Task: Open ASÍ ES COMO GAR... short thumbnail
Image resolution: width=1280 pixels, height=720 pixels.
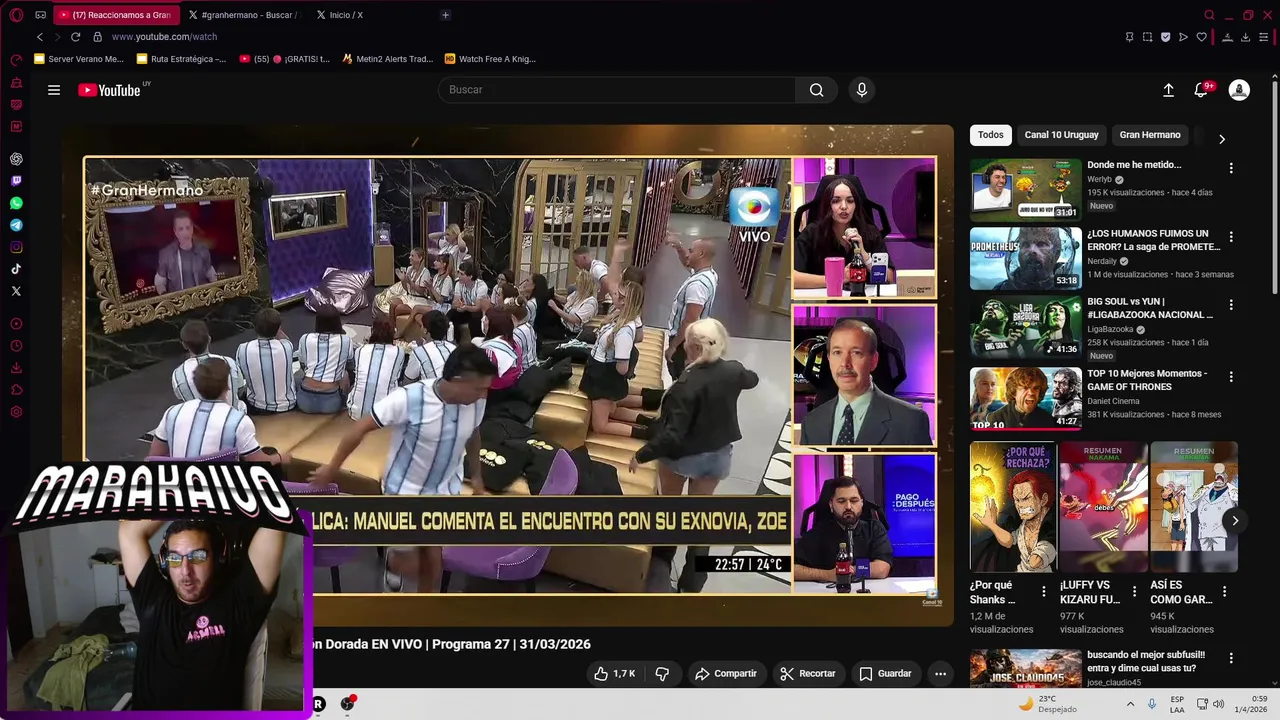Action: tap(1194, 507)
